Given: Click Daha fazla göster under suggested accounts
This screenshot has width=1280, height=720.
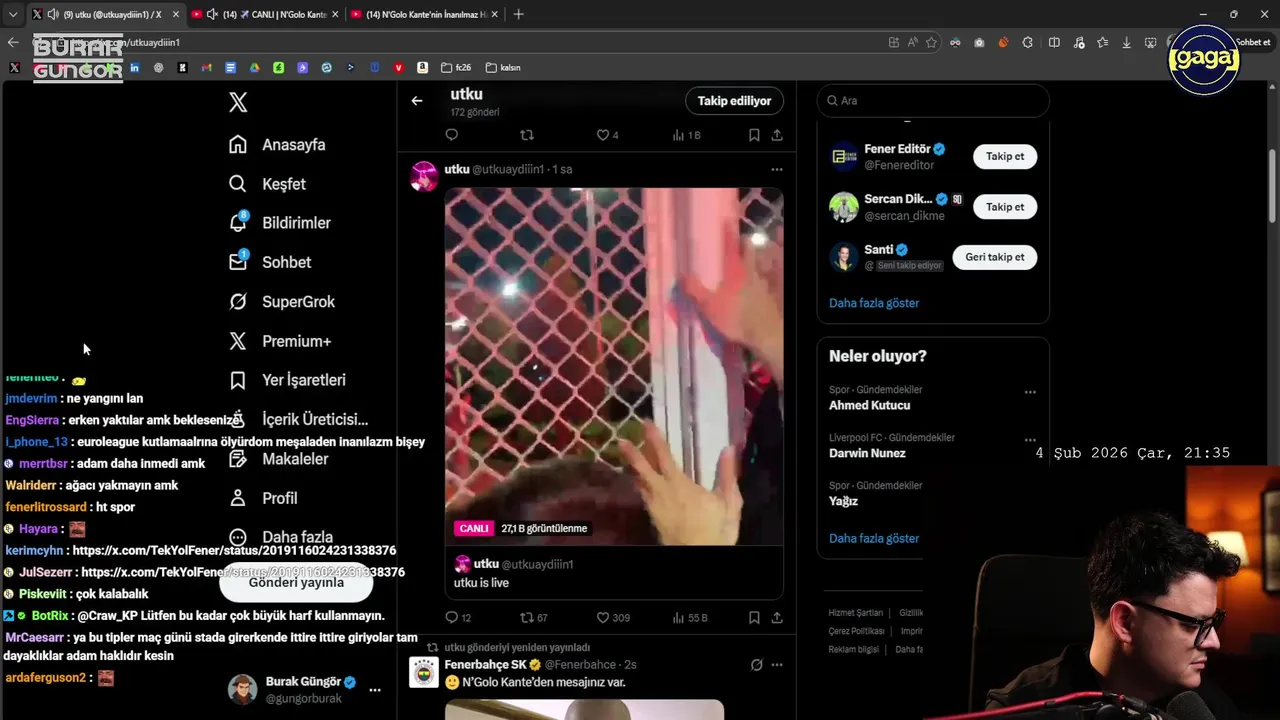Looking at the screenshot, I should (874, 303).
